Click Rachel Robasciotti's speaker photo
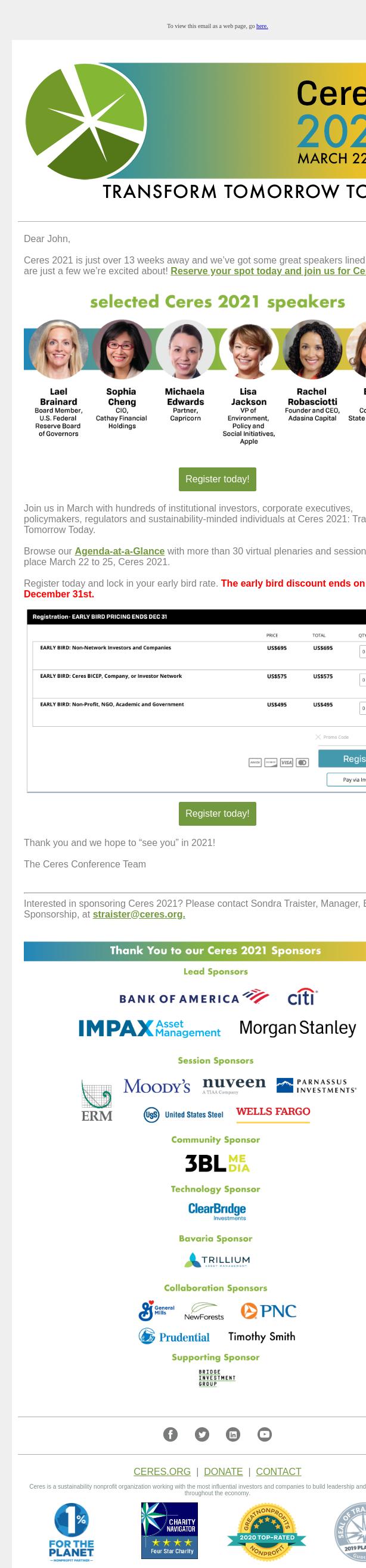The image size is (366, 1568). (312, 349)
